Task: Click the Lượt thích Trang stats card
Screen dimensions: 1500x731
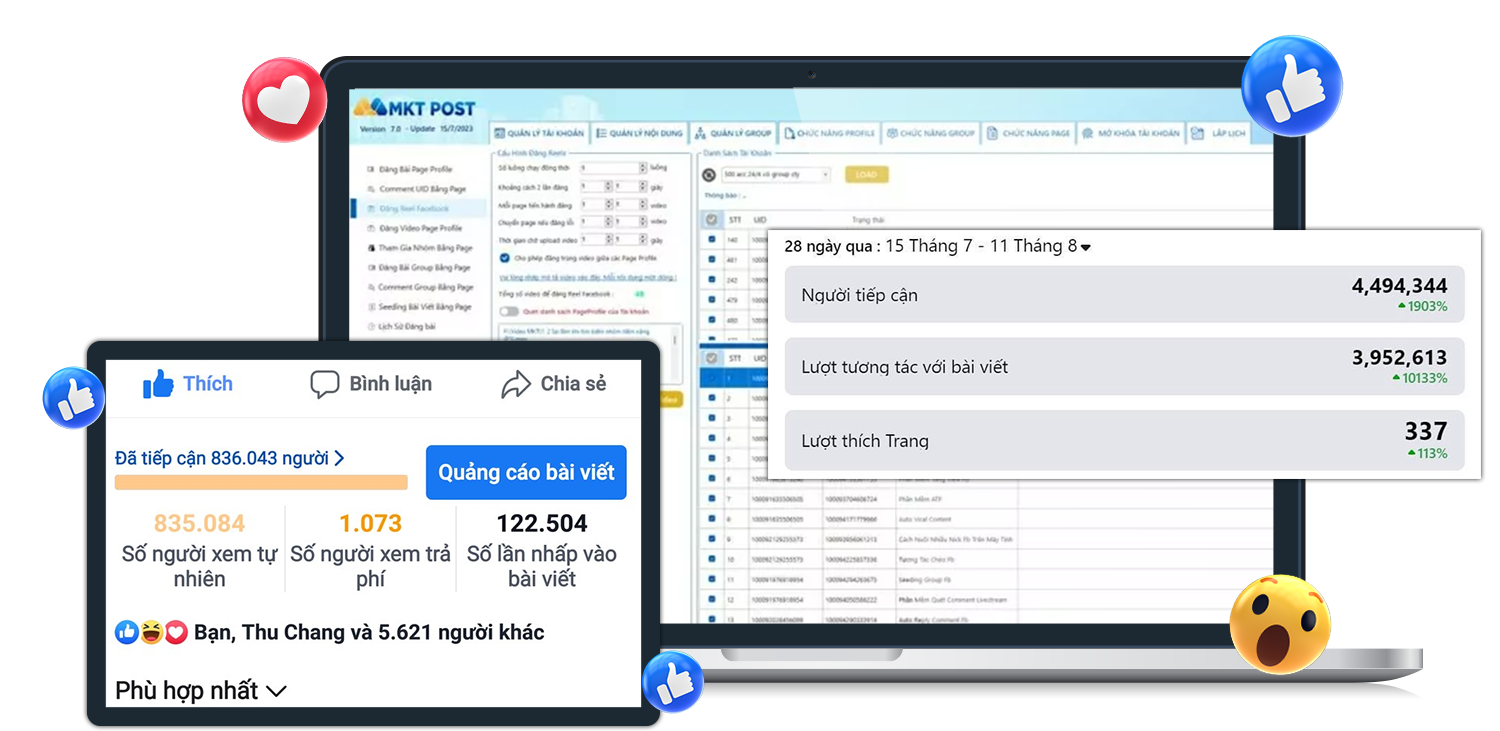Action: pos(1124,440)
